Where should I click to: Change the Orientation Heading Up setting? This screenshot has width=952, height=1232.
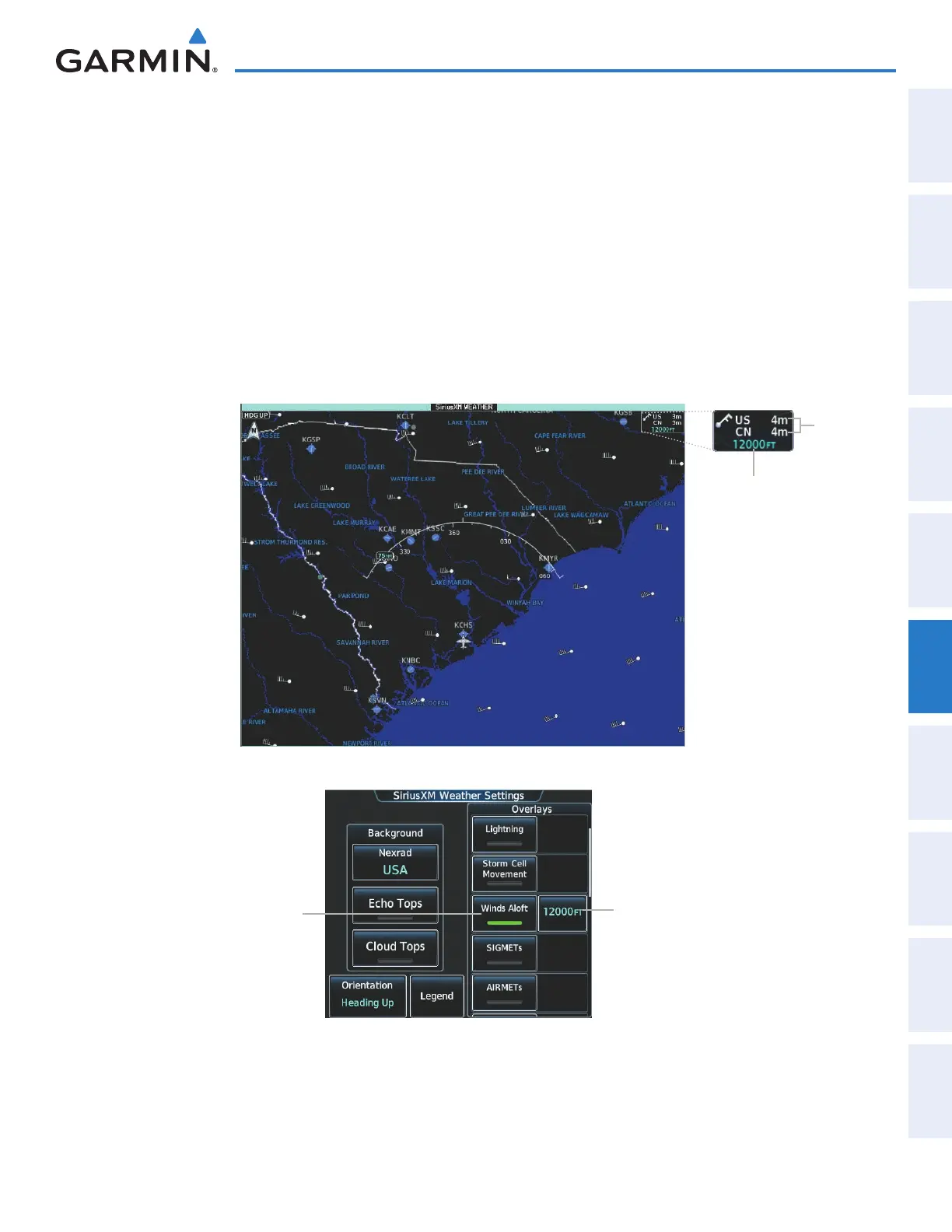click(367, 995)
